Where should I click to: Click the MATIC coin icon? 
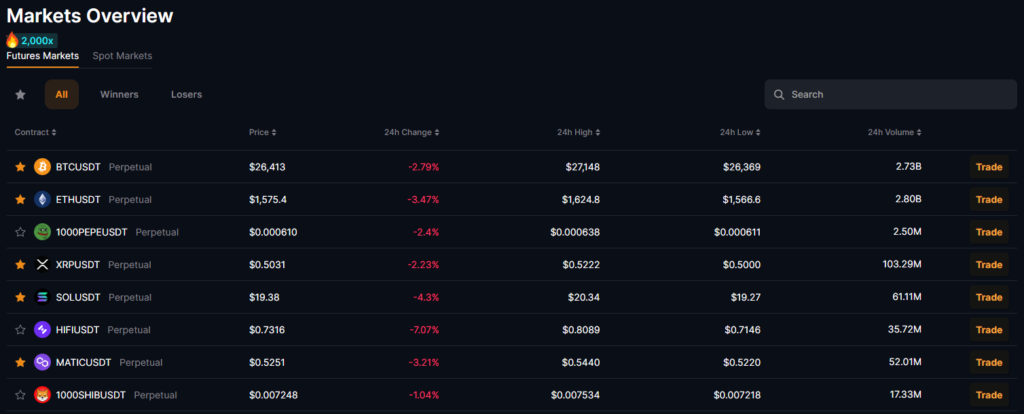[42, 362]
